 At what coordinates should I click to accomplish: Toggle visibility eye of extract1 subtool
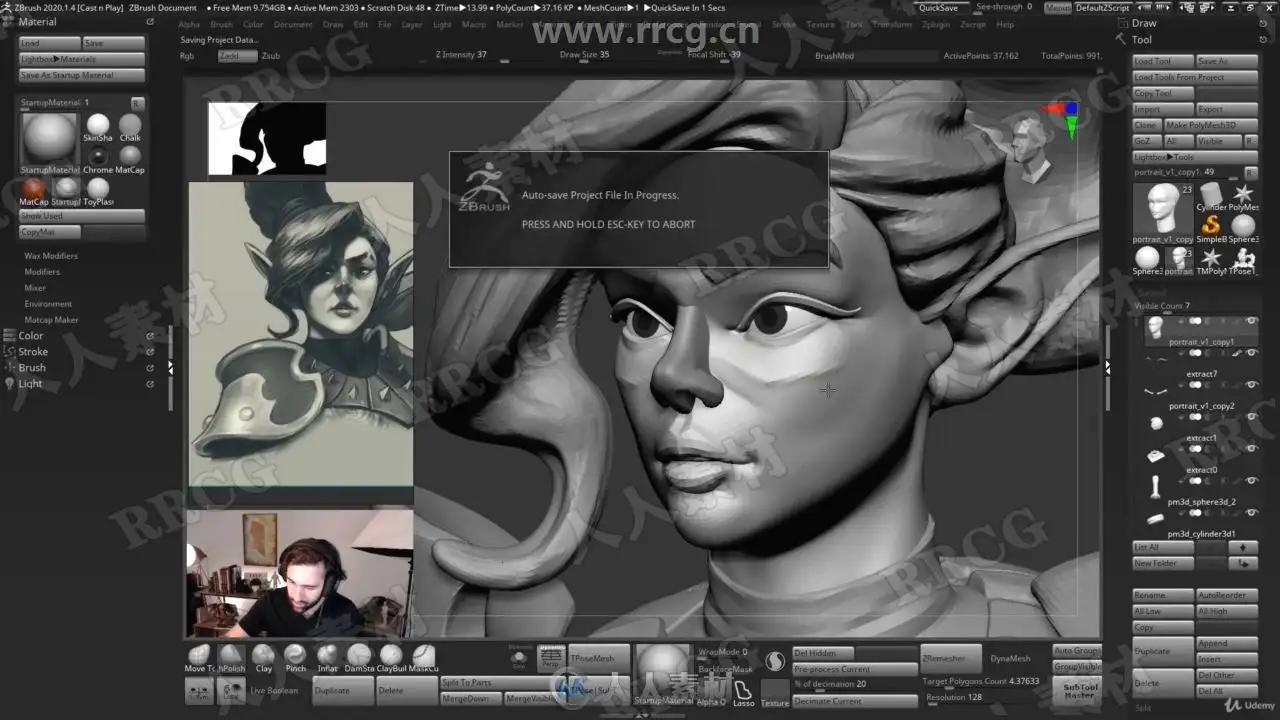[x=1250, y=417]
